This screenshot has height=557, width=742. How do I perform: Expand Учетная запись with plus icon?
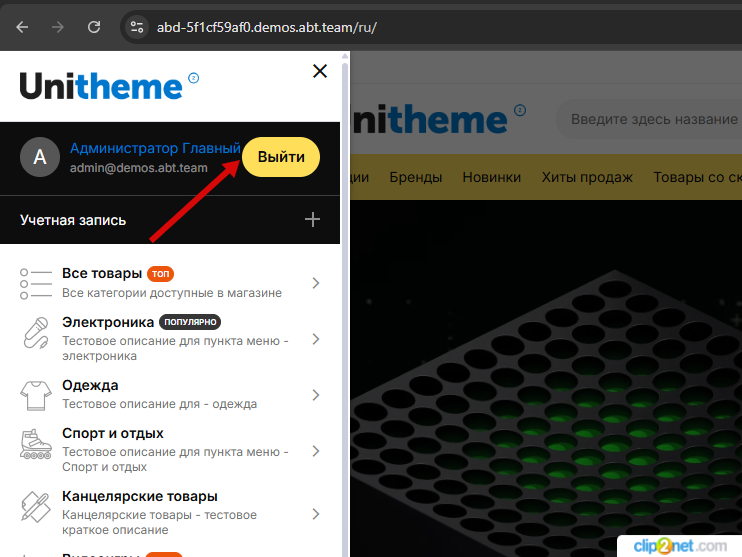[x=312, y=219]
